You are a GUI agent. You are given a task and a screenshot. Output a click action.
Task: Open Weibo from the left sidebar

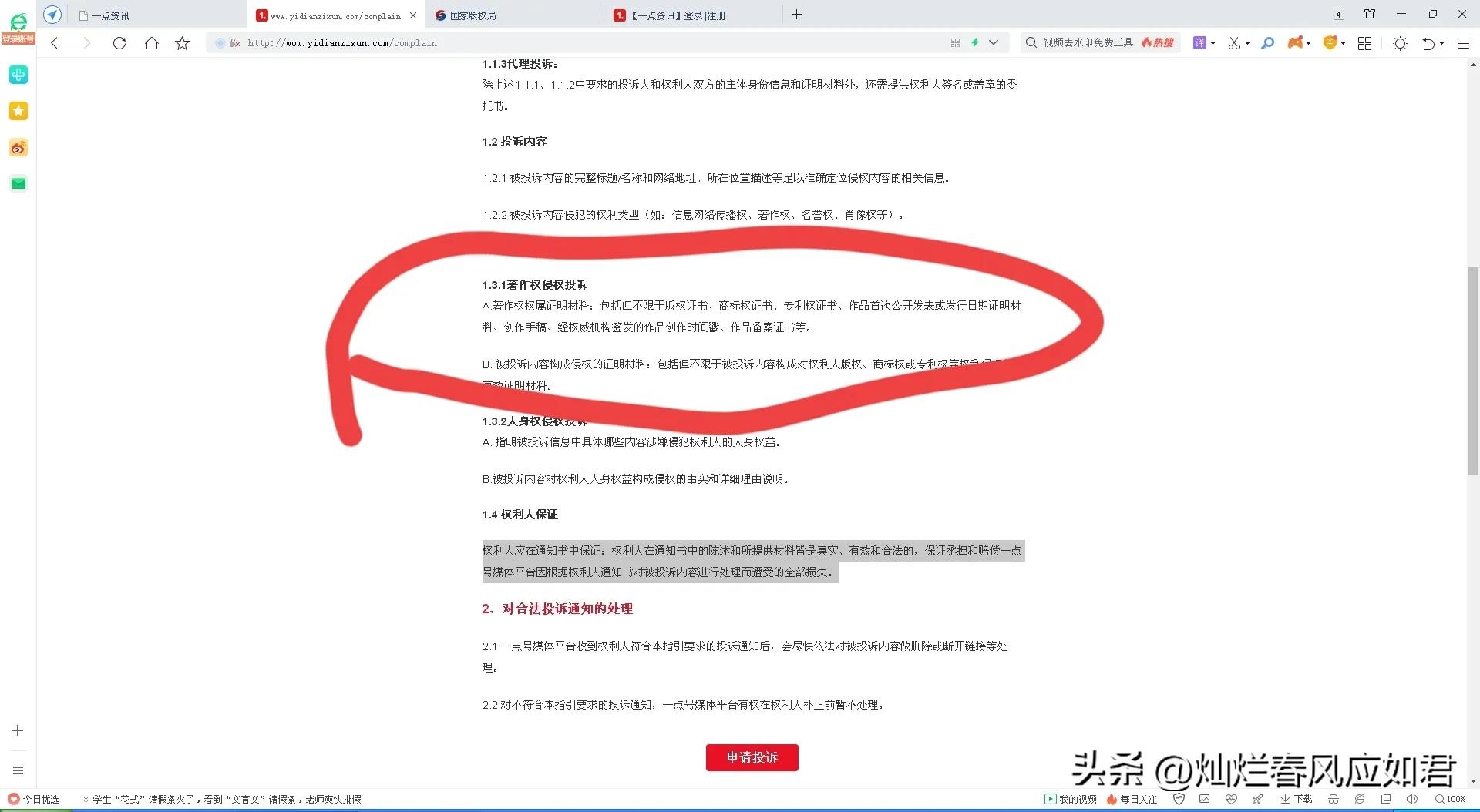[18, 147]
